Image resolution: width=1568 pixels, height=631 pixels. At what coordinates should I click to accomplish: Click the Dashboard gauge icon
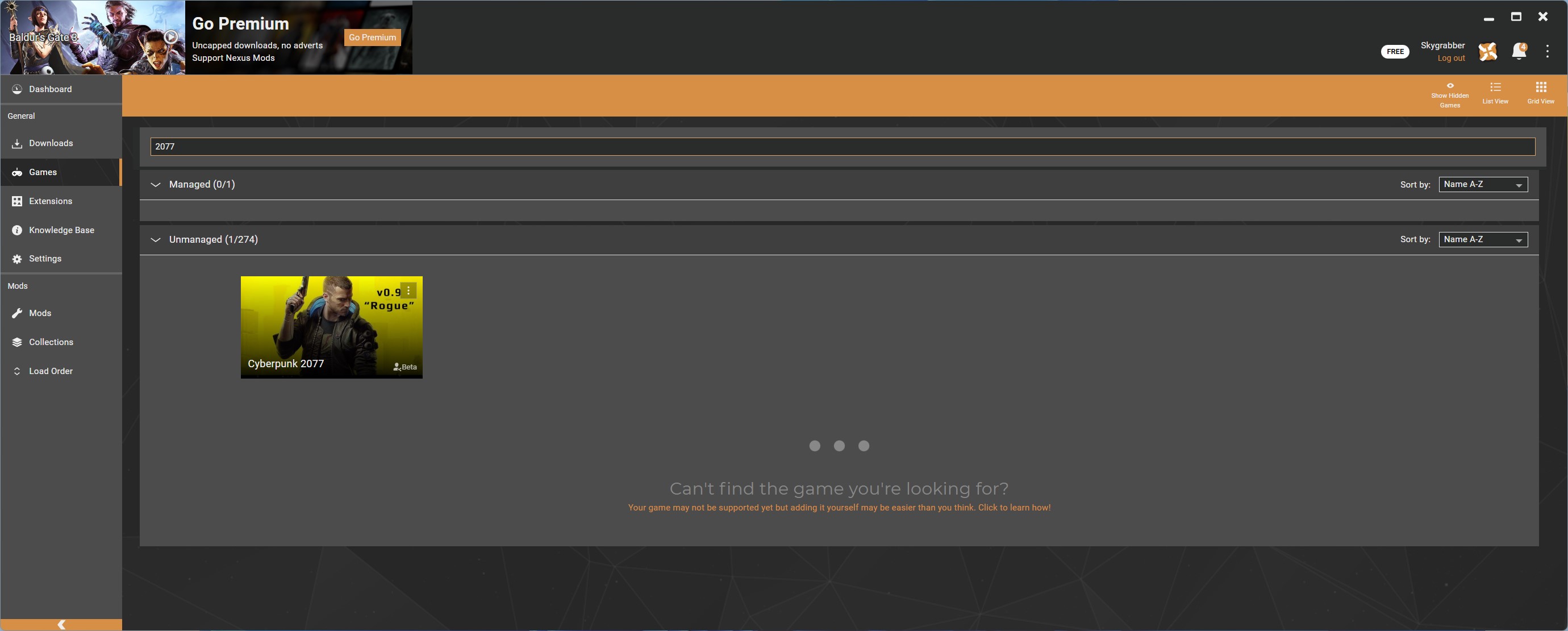tap(17, 89)
